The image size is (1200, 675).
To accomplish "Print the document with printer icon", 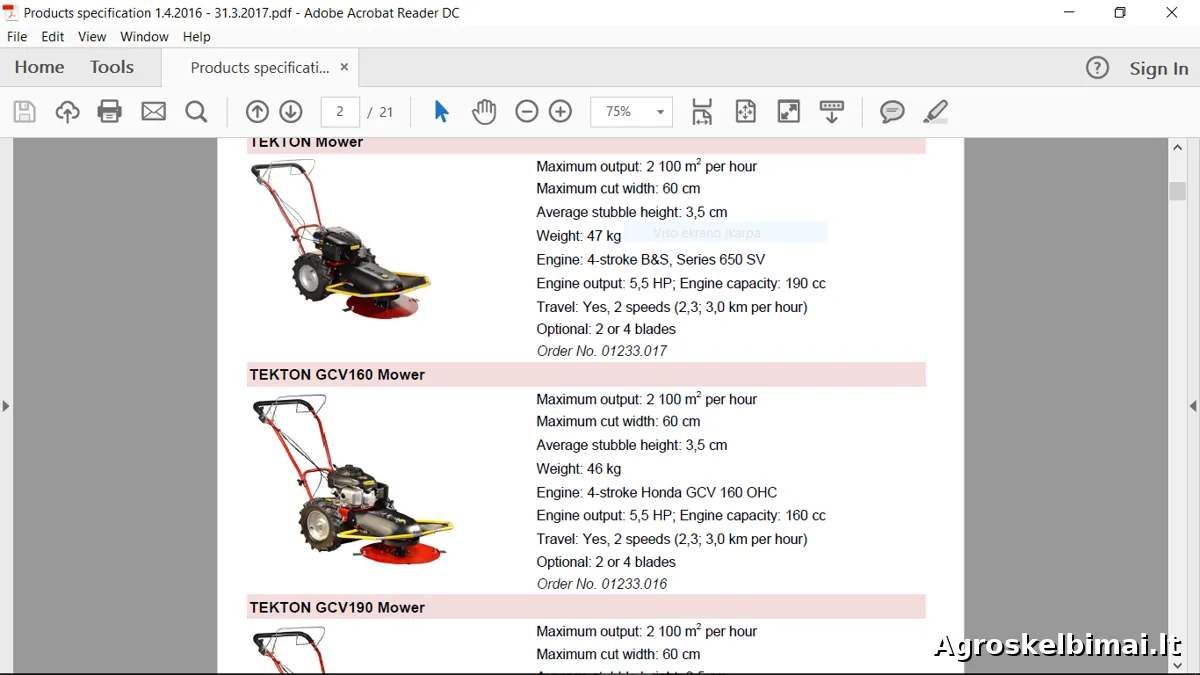I will coord(110,111).
